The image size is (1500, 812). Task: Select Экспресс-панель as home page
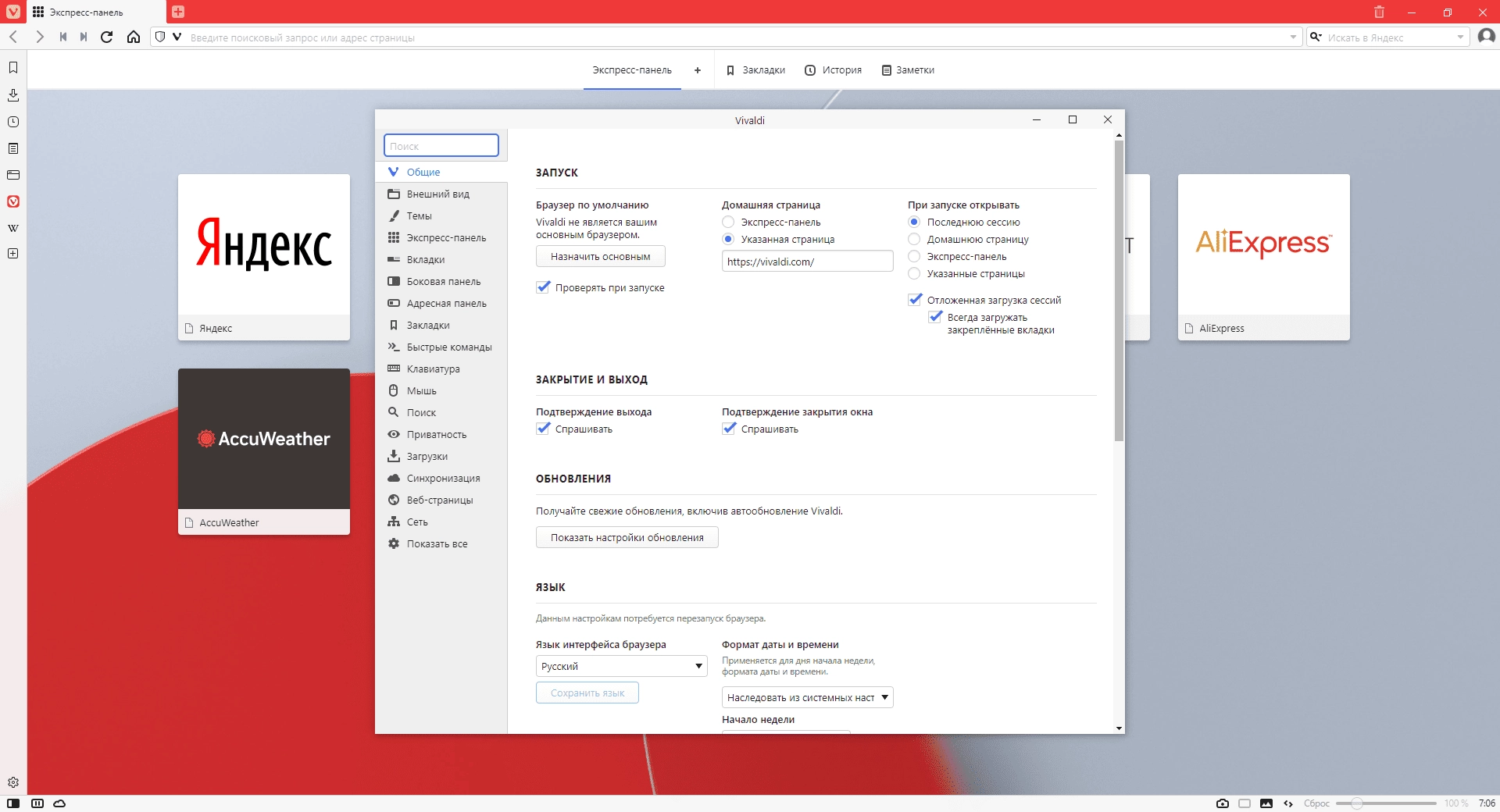coord(728,223)
